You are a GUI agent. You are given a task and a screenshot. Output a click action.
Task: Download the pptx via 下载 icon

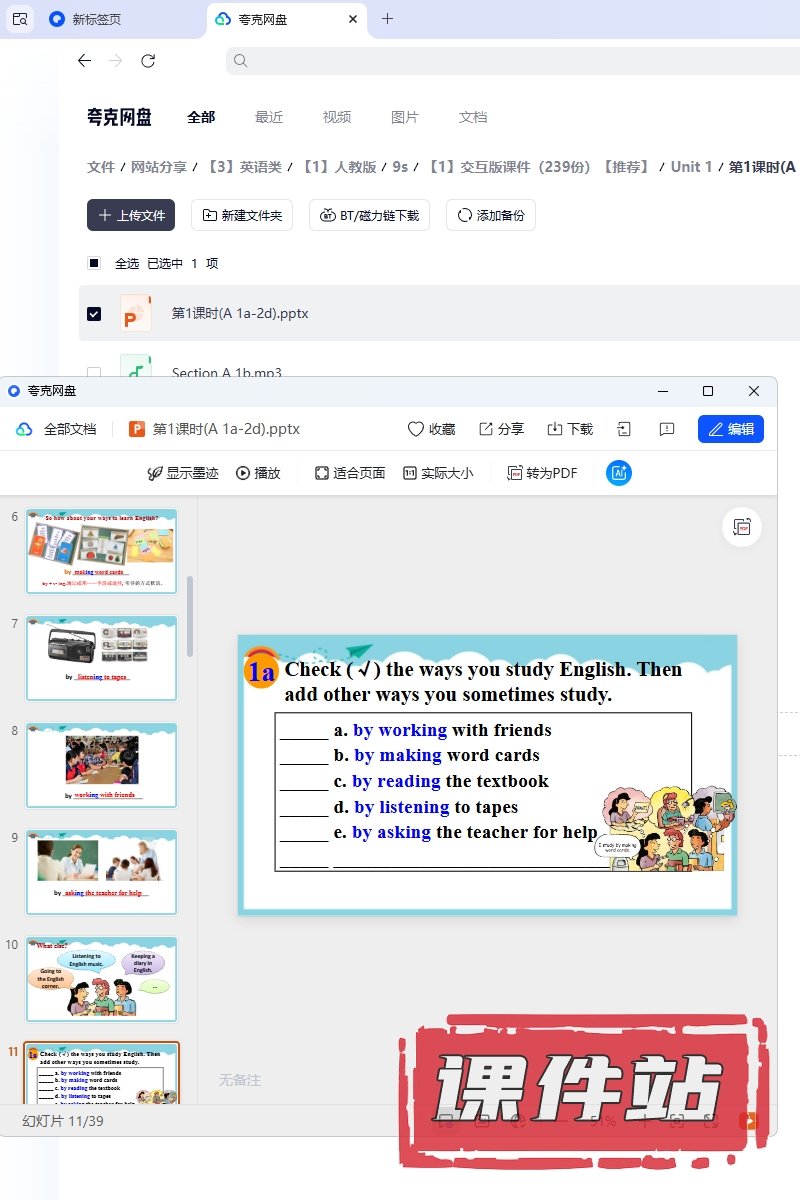pos(555,429)
